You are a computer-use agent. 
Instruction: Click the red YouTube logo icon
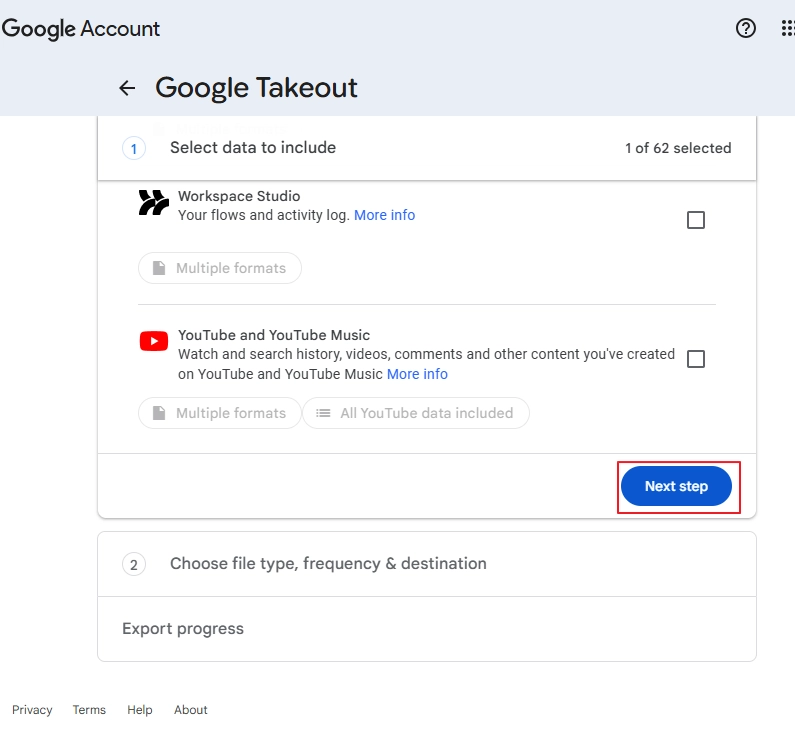click(x=153, y=341)
